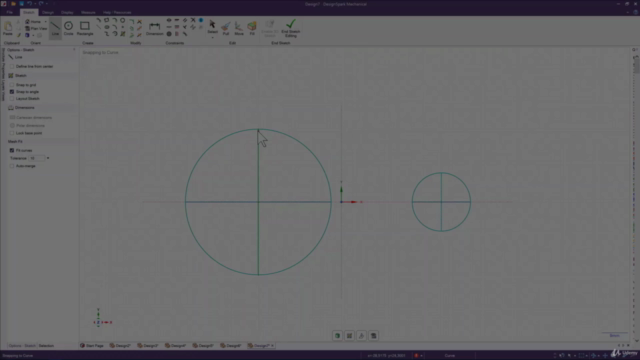Enable Layout Sketch checkbox

pos(12,98)
